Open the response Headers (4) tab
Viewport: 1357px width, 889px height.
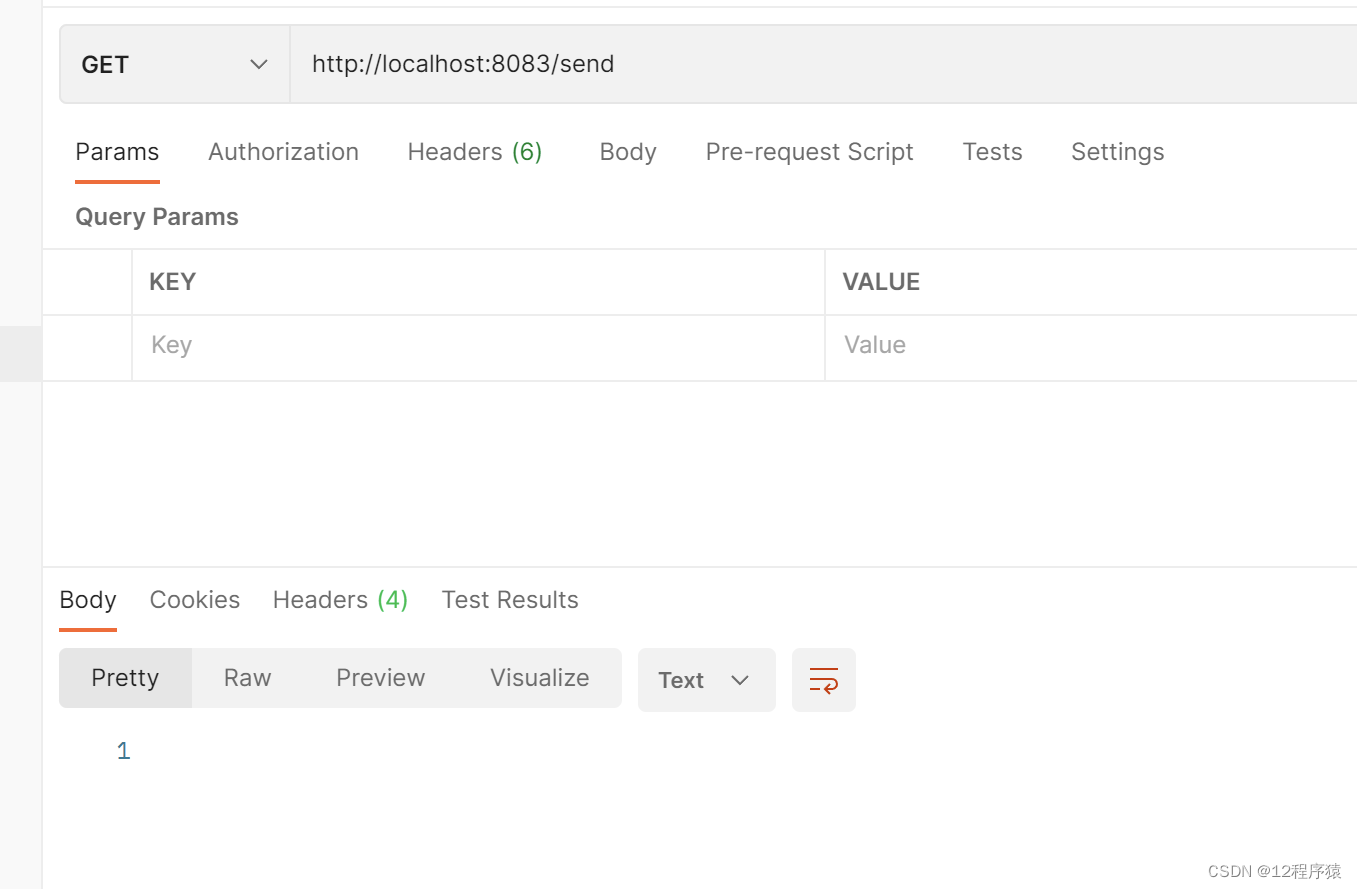[340, 600]
